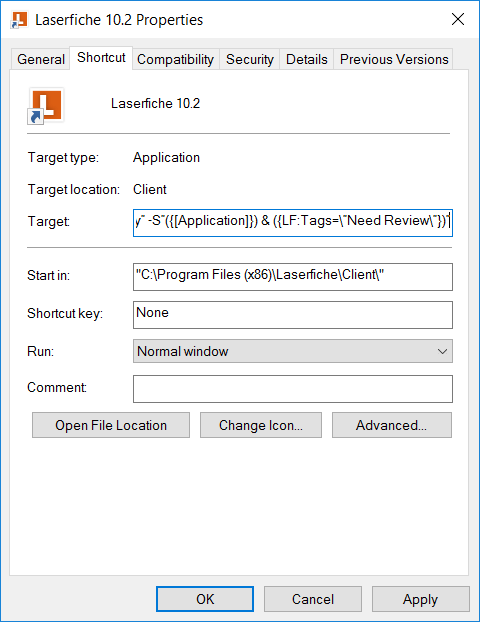Click the Run dropdown chevron arrow
Viewport: 480px width, 622px height.
(442, 351)
